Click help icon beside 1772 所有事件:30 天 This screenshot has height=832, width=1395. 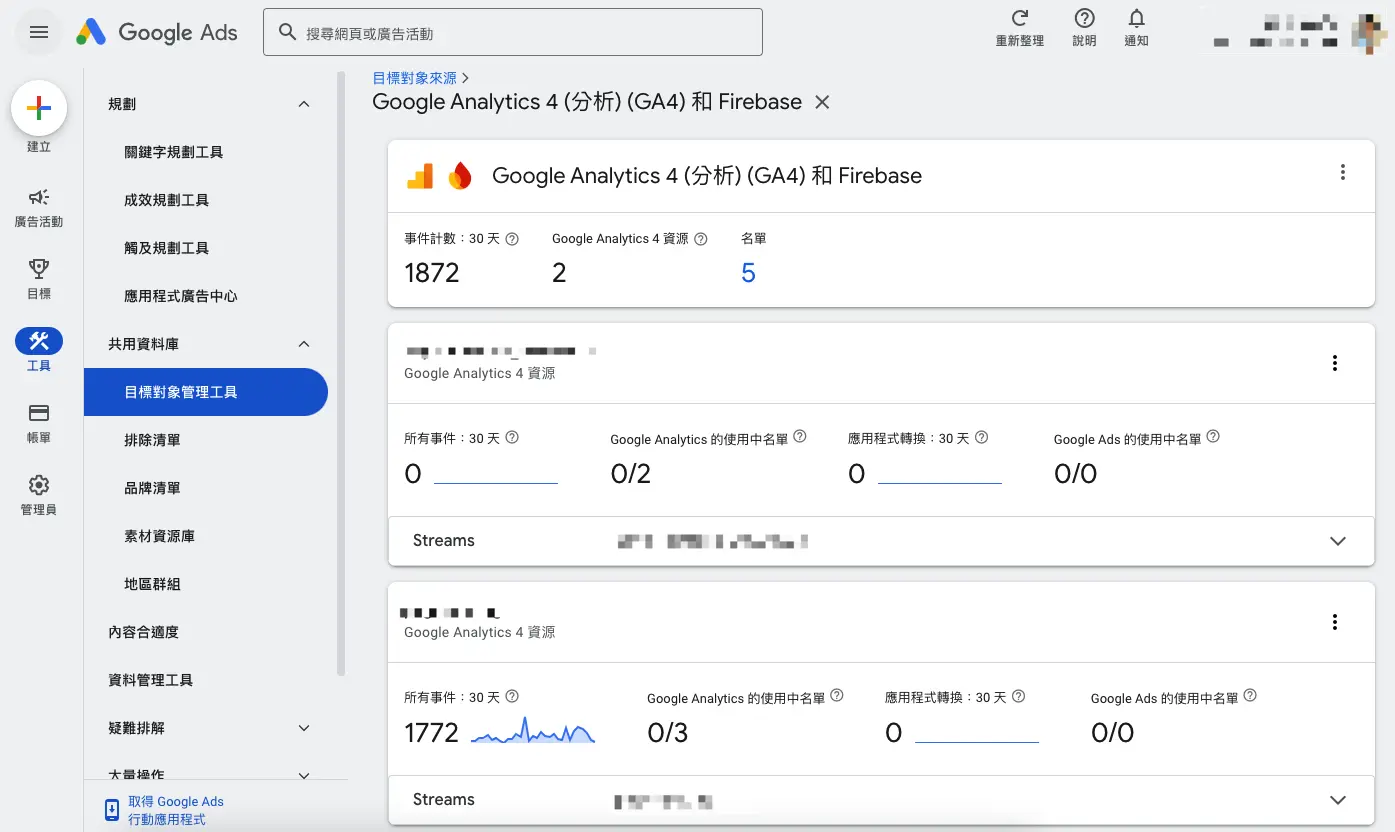pos(512,697)
